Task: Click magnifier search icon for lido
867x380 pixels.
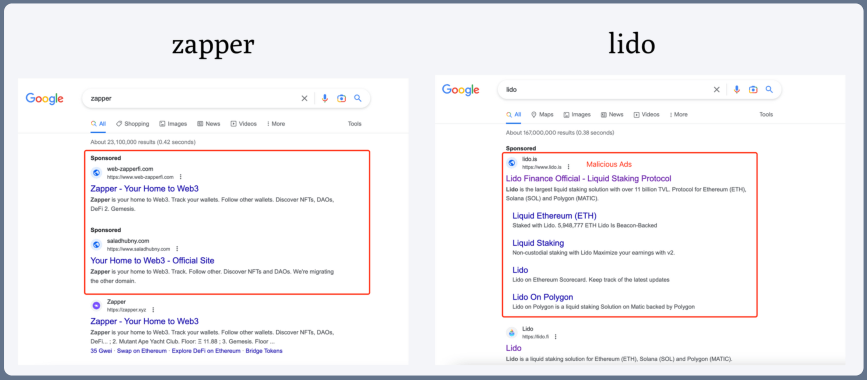Action: [x=769, y=90]
